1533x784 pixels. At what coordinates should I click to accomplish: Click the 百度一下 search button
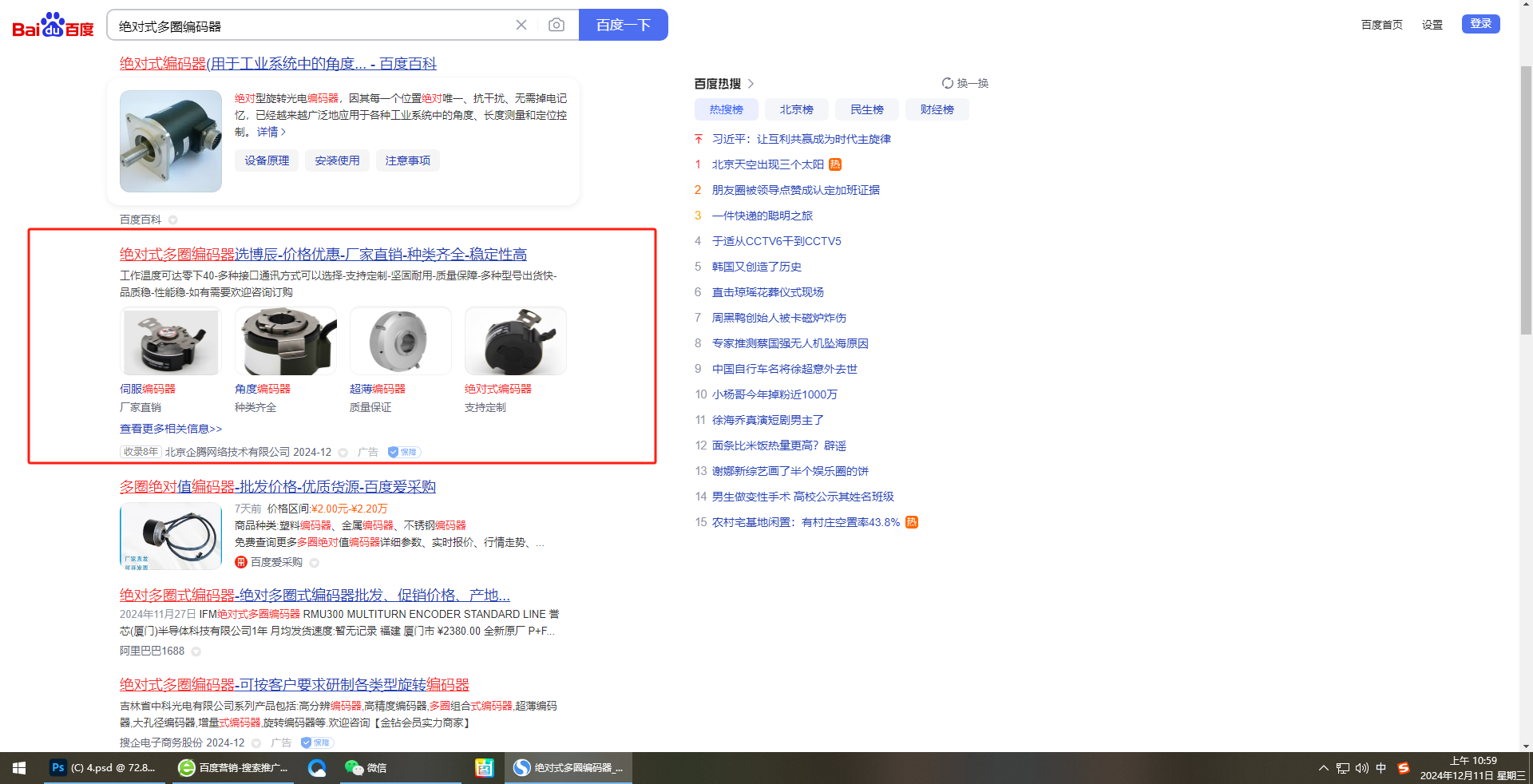point(624,25)
